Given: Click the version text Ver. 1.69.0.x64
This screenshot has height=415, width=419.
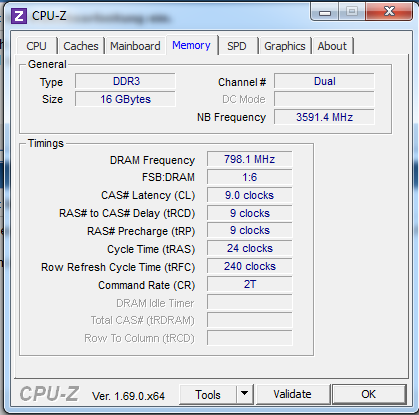Looking at the screenshot, I should point(128,396).
